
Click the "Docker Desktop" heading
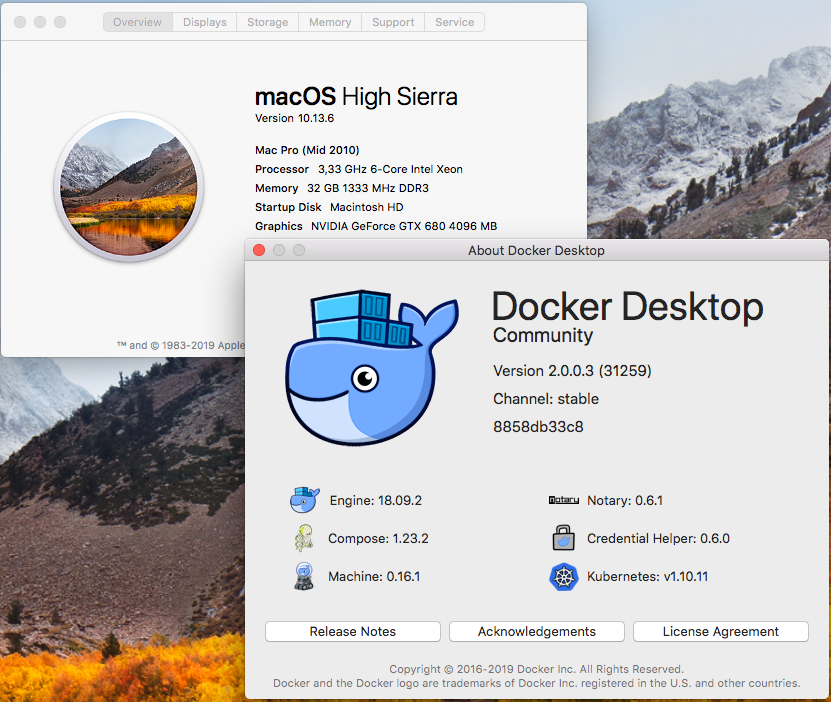click(x=628, y=307)
